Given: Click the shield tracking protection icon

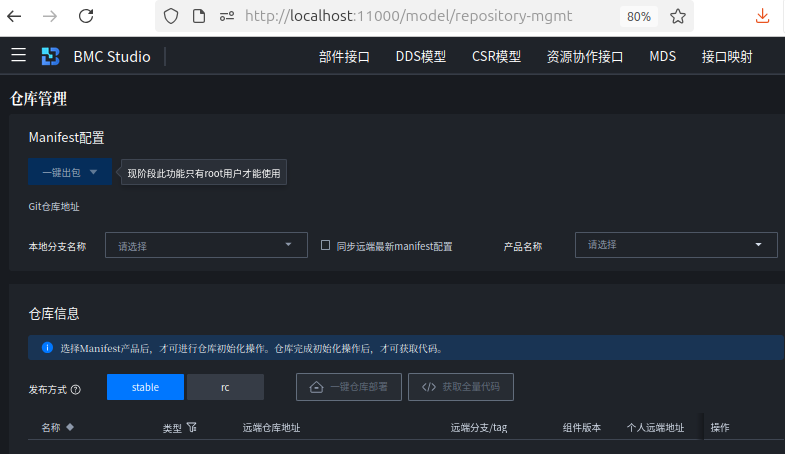Looking at the screenshot, I should [171, 16].
